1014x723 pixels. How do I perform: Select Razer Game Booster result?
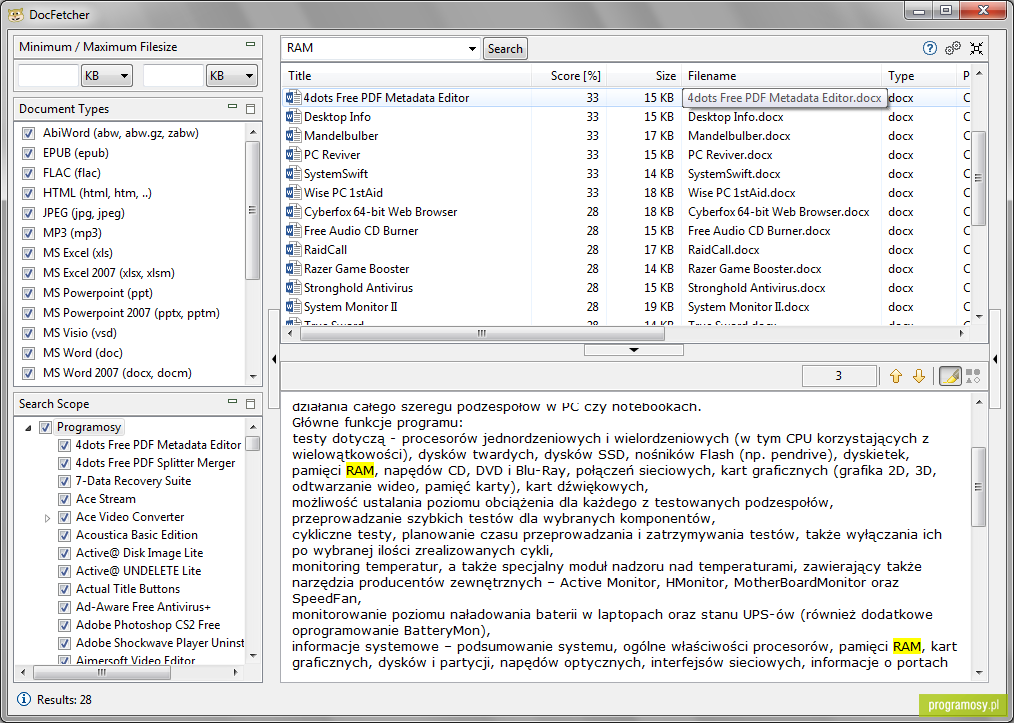pos(625,269)
